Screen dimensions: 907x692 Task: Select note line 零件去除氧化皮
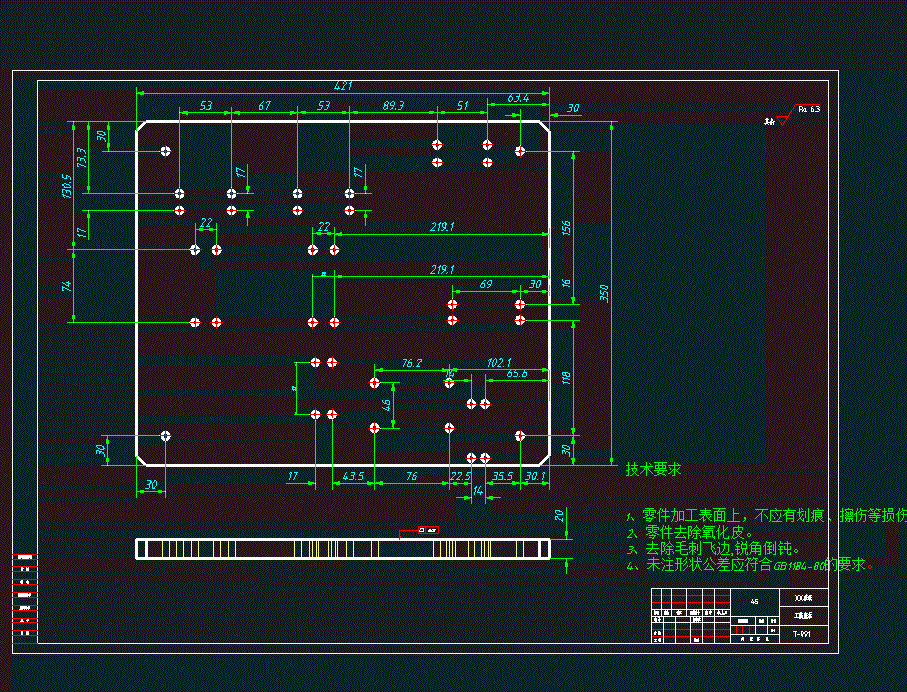pos(690,532)
